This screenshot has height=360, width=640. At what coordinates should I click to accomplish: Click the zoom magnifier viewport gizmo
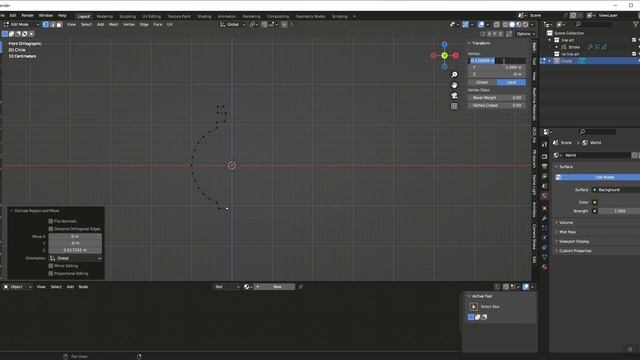pos(454,75)
